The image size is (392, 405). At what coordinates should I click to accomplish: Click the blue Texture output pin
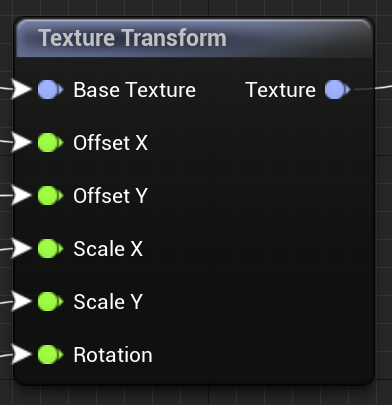point(338,90)
